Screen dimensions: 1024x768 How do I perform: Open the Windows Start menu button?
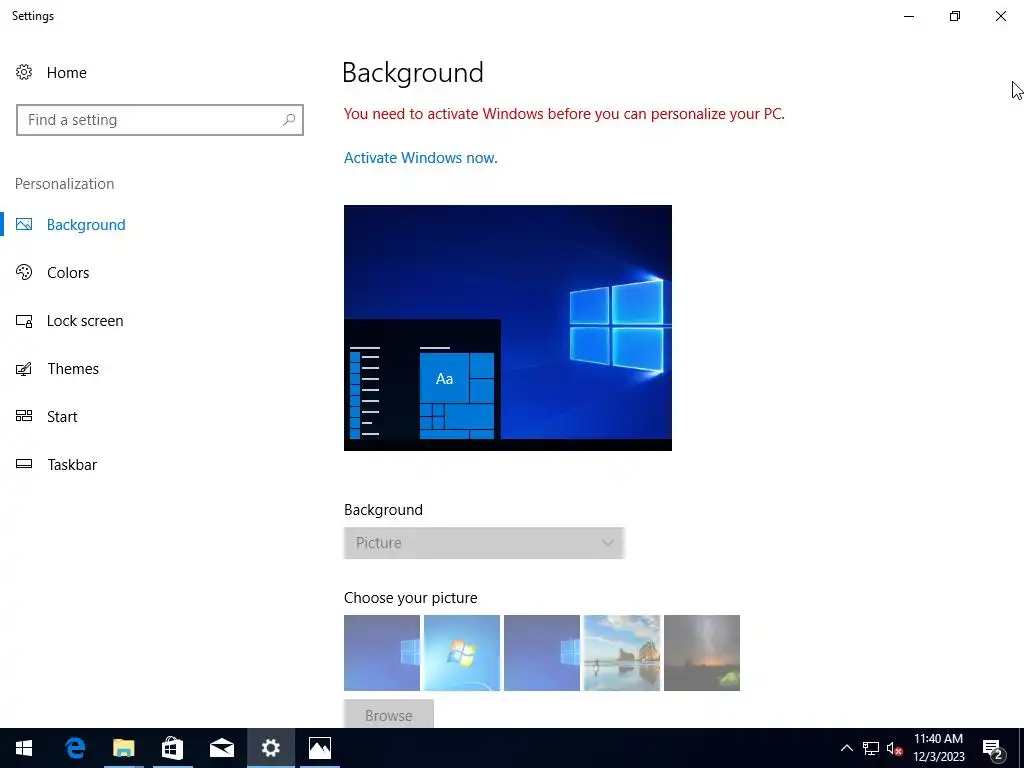pos(24,748)
